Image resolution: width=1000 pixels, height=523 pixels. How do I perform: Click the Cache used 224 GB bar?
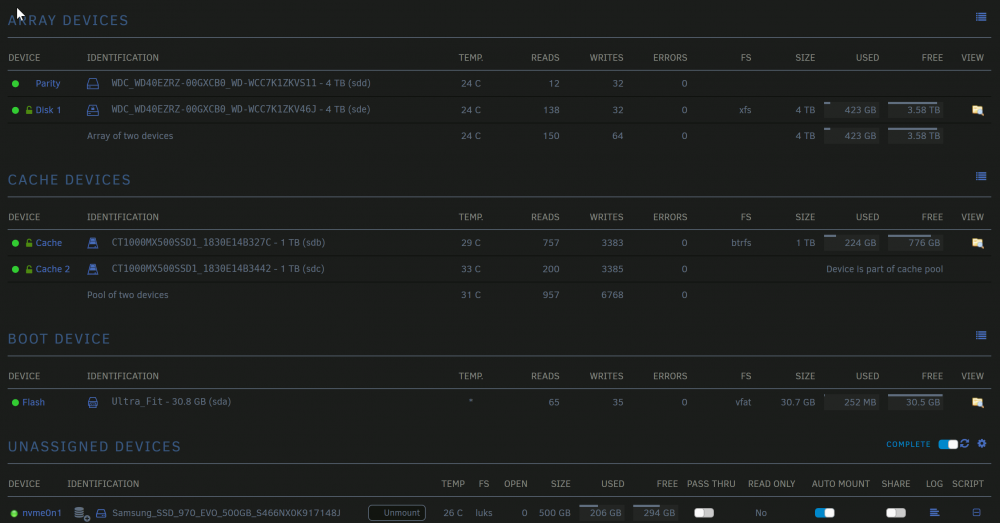851,242
